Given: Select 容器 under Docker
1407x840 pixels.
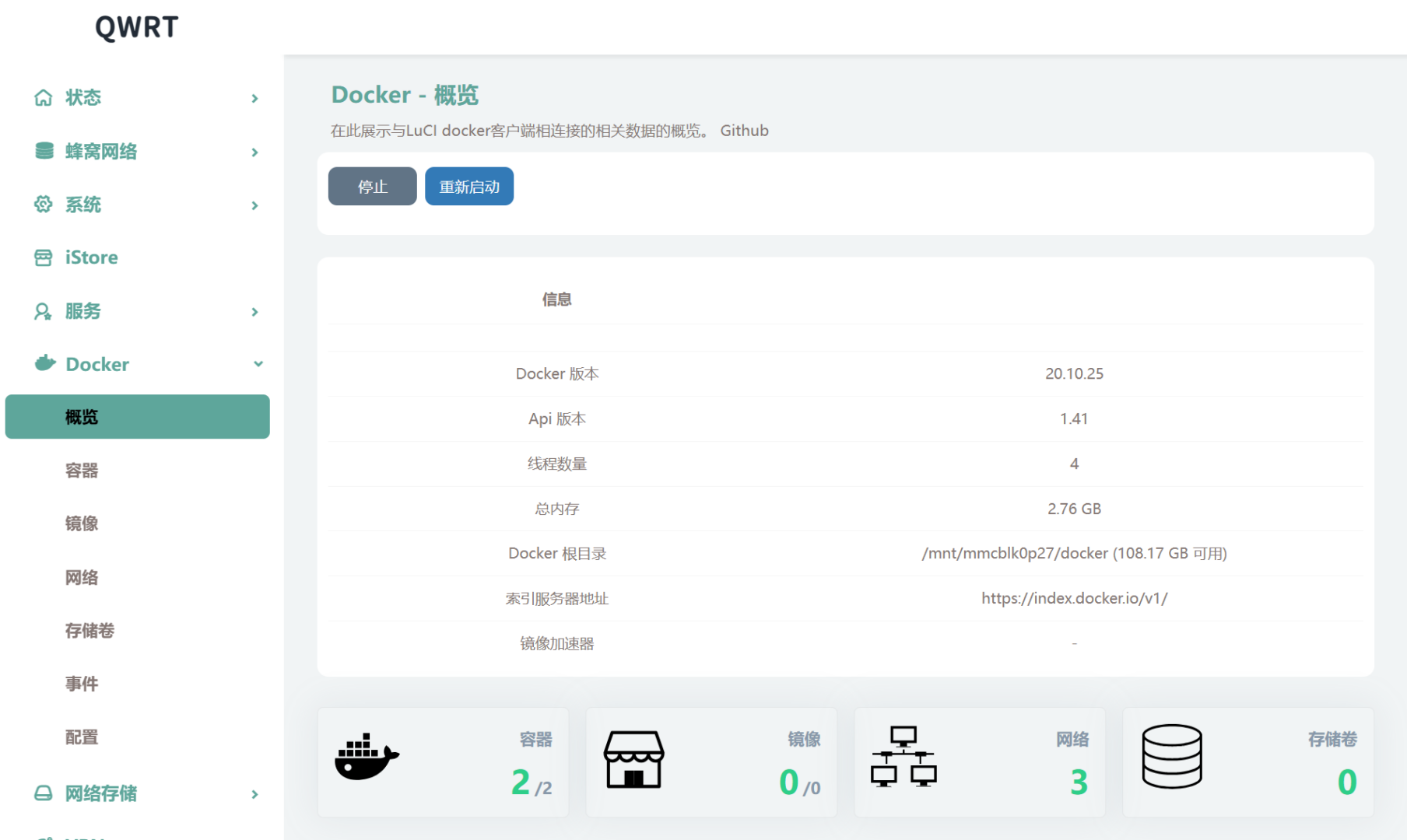Looking at the screenshot, I should click(x=82, y=471).
